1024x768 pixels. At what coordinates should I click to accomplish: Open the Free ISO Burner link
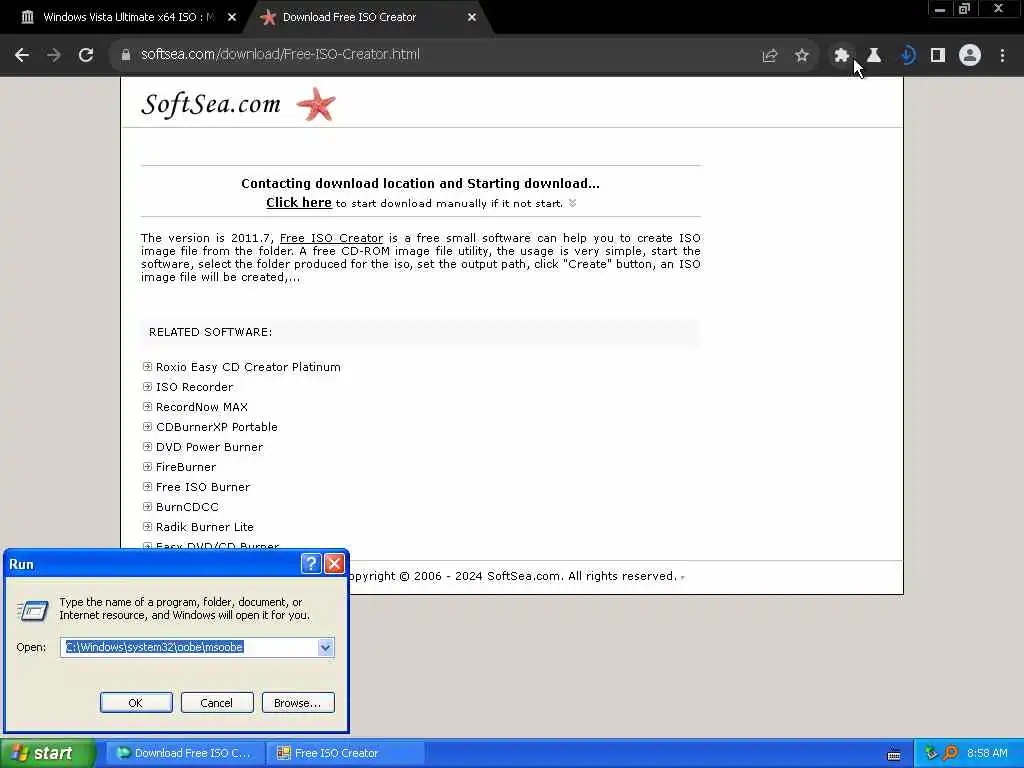click(x=202, y=487)
